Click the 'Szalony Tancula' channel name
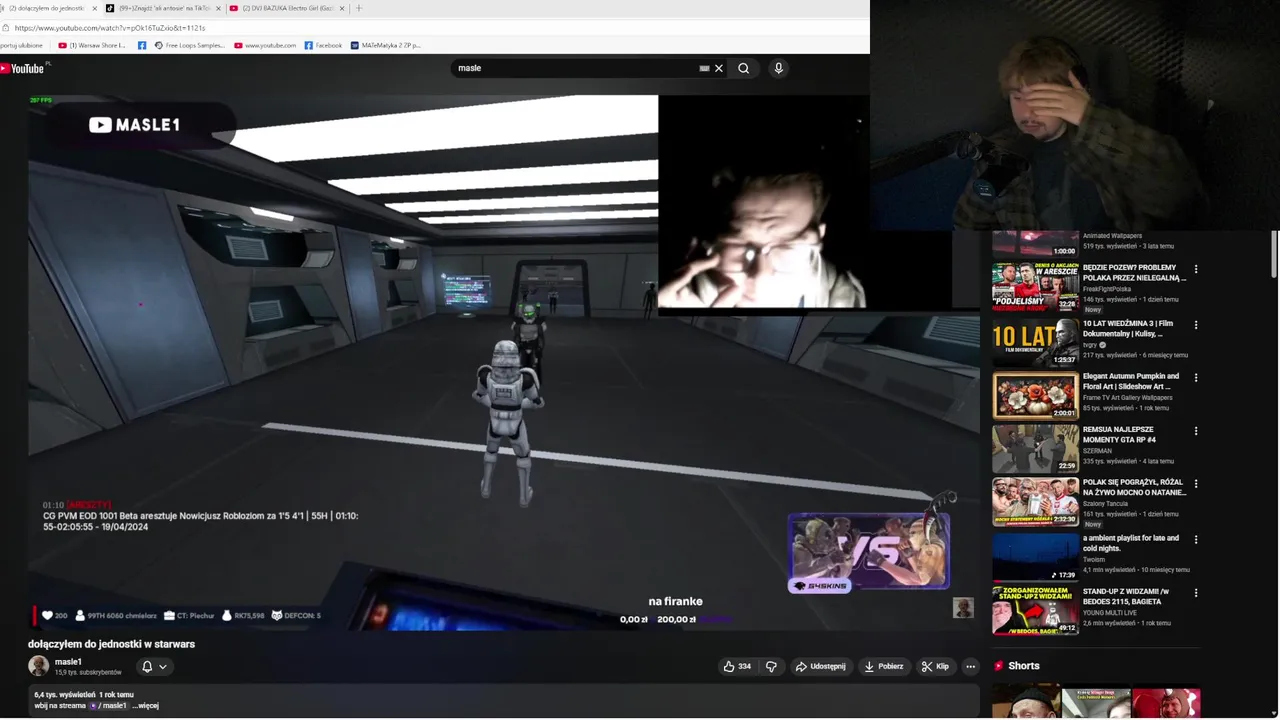 pos(1105,504)
